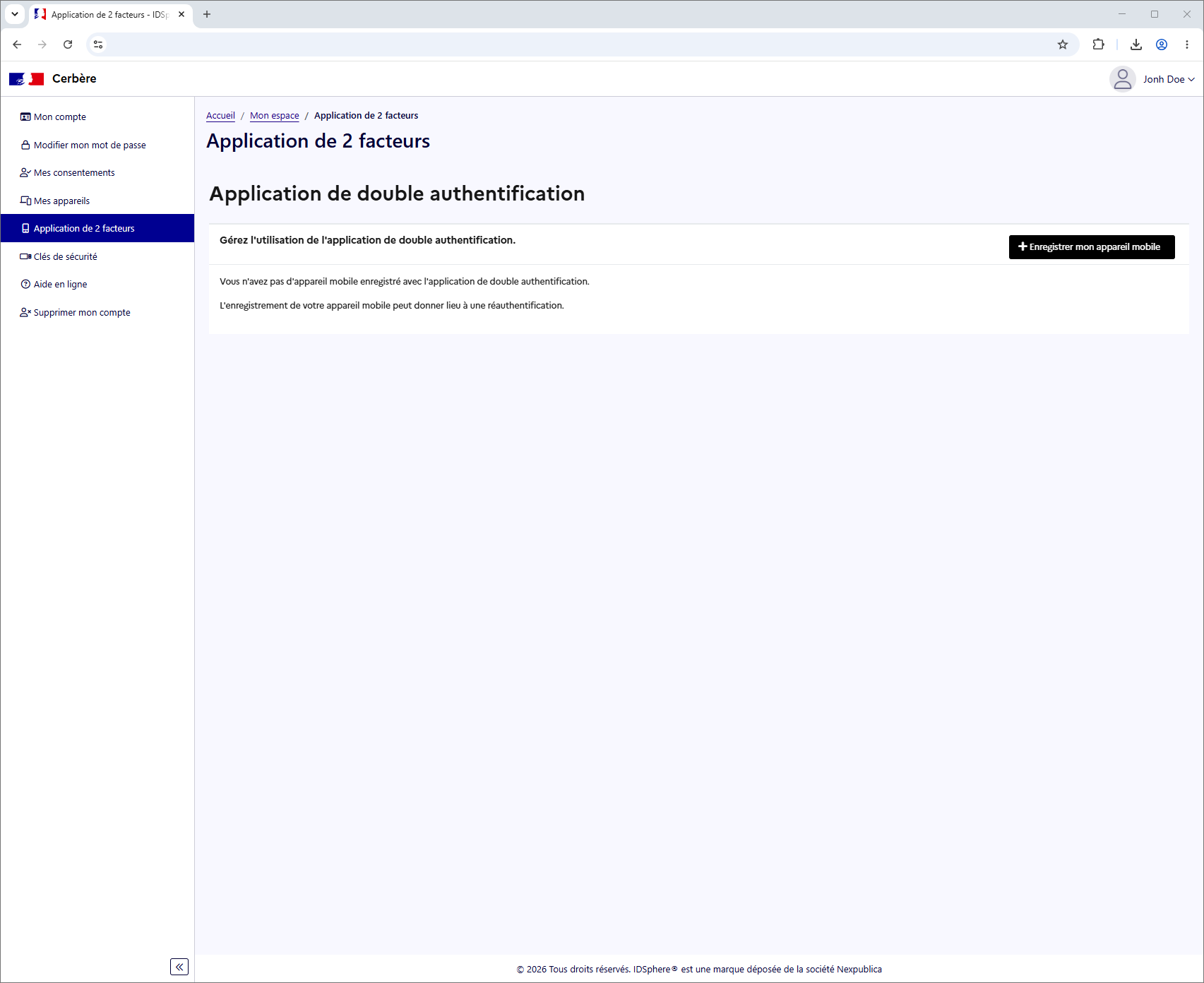The width and height of the screenshot is (1204, 983).
Task: Click the footer copyright text
Action: point(699,970)
